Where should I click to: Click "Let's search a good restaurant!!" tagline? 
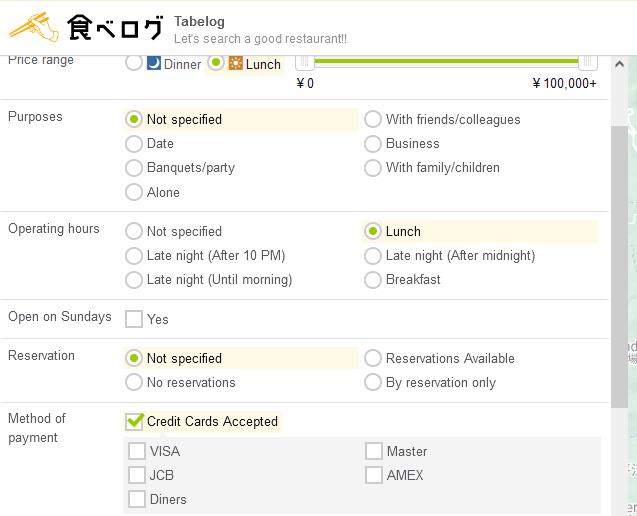(260, 39)
